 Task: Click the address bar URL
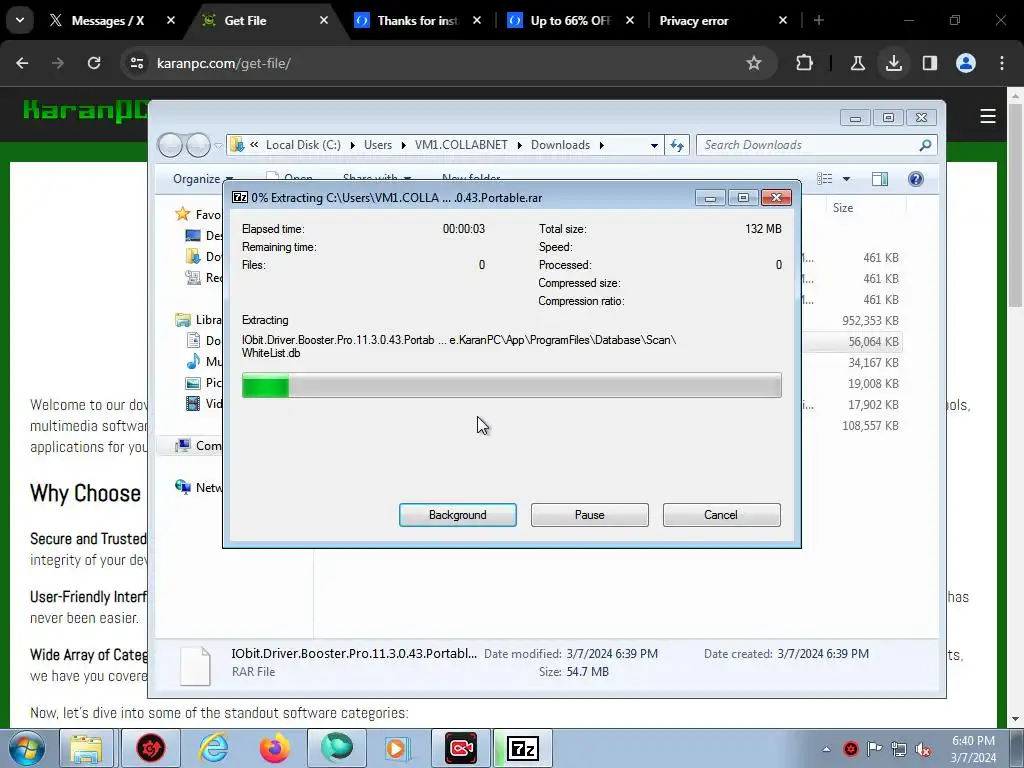click(x=223, y=63)
